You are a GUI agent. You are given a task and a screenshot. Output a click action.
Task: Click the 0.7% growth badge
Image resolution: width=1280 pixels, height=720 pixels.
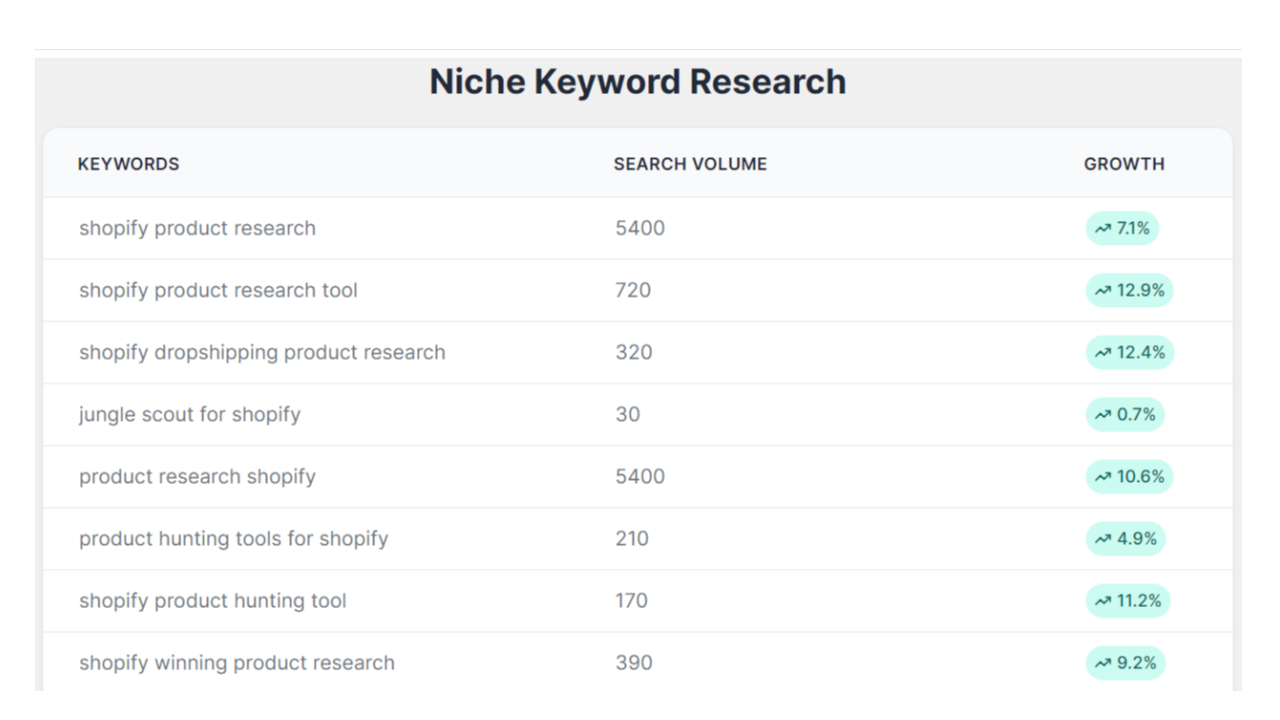point(1125,414)
